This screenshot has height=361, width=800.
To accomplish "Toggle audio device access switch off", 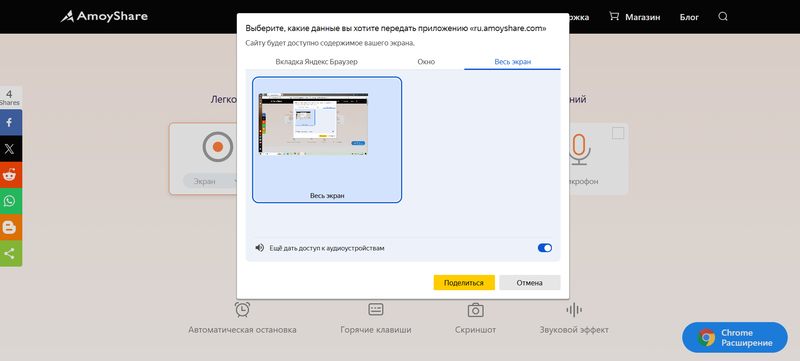I will (x=544, y=248).
